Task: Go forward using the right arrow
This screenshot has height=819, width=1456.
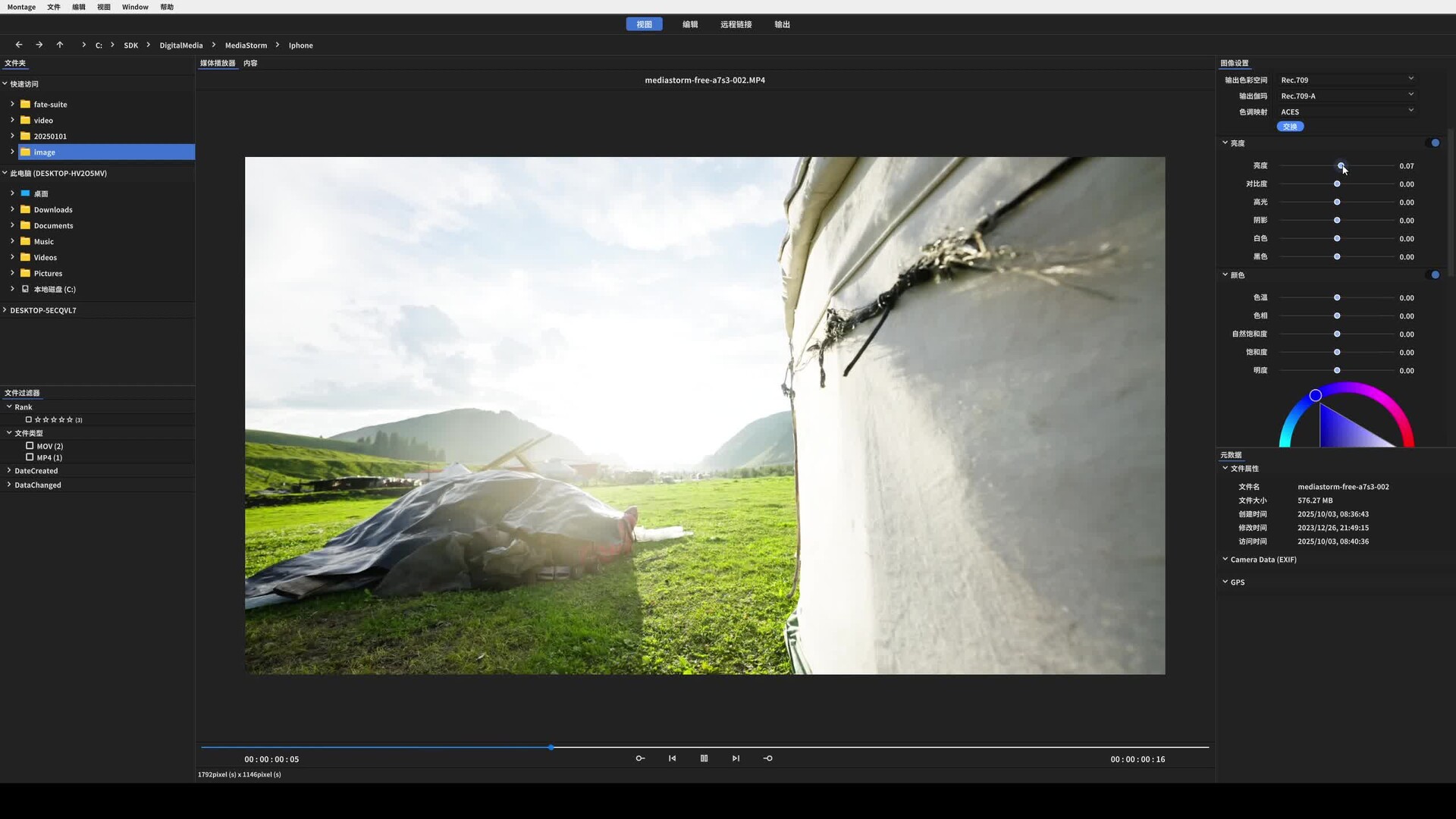Action: point(39,45)
